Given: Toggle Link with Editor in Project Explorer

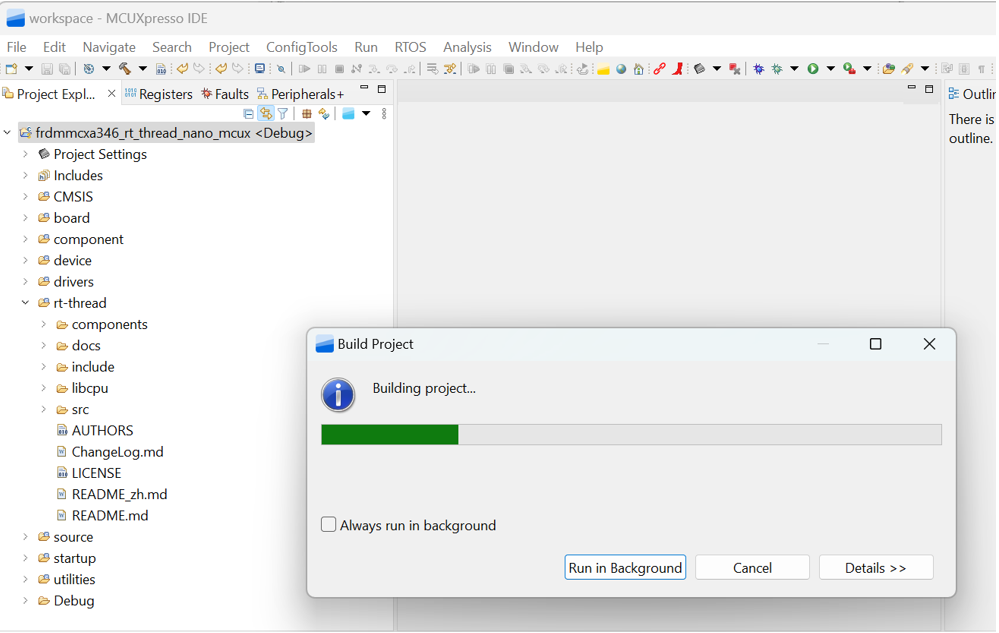Looking at the screenshot, I should (266, 113).
